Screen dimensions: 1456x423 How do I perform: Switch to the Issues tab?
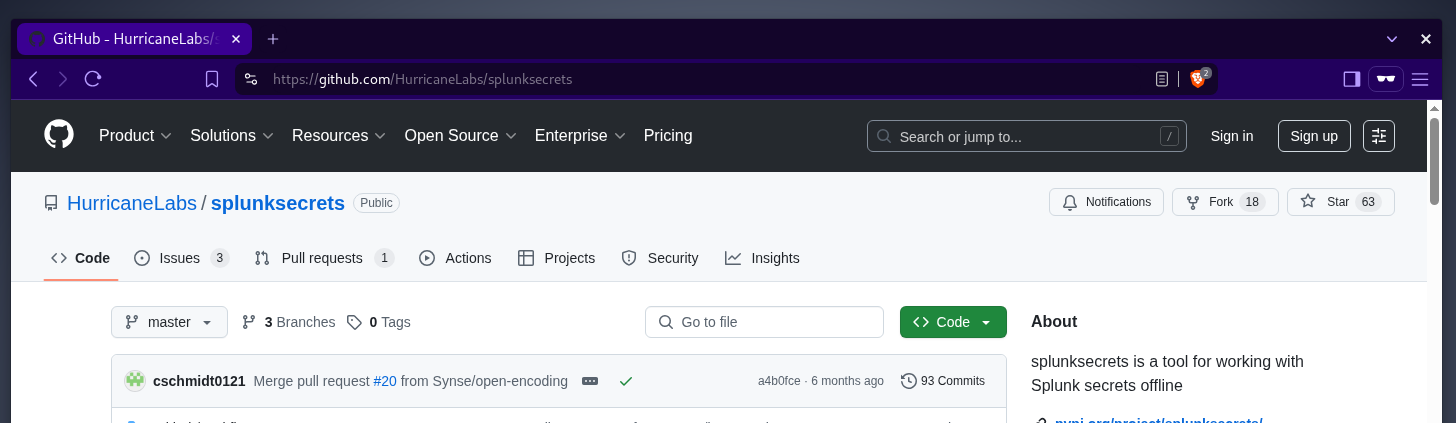pos(181,258)
